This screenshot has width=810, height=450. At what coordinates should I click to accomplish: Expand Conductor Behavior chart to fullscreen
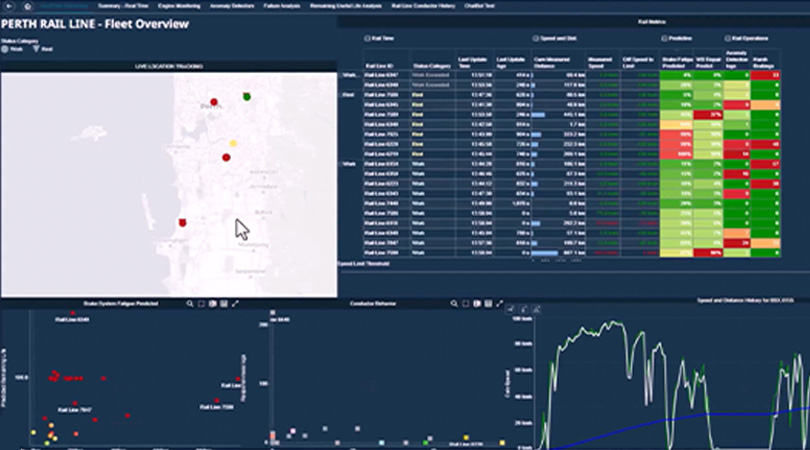pyautogui.click(x=500, y=304)
